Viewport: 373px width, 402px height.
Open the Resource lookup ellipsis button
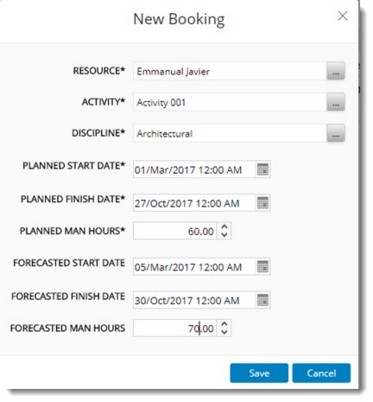(x=336, y=71)
